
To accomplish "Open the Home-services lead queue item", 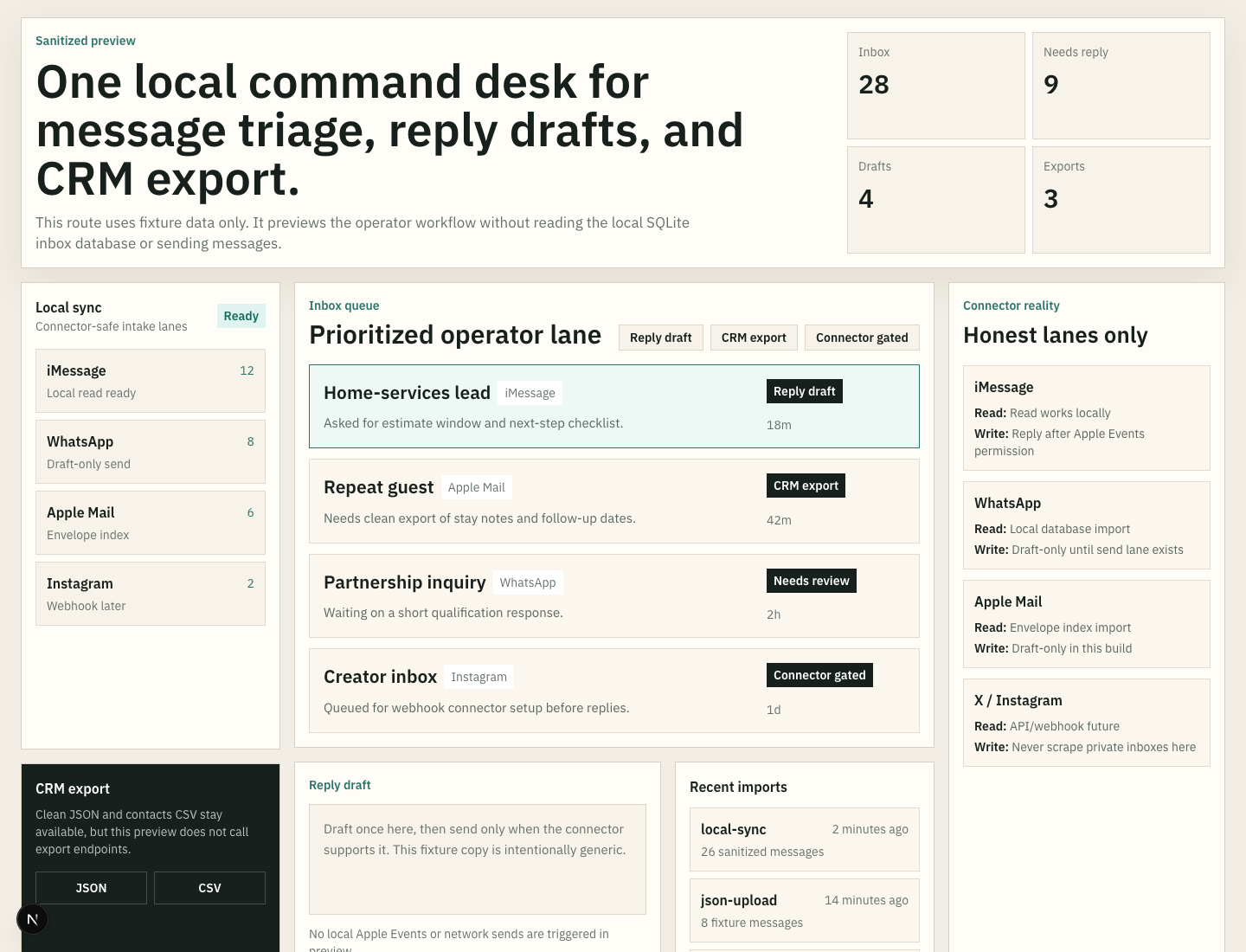I will pos(614,407).
